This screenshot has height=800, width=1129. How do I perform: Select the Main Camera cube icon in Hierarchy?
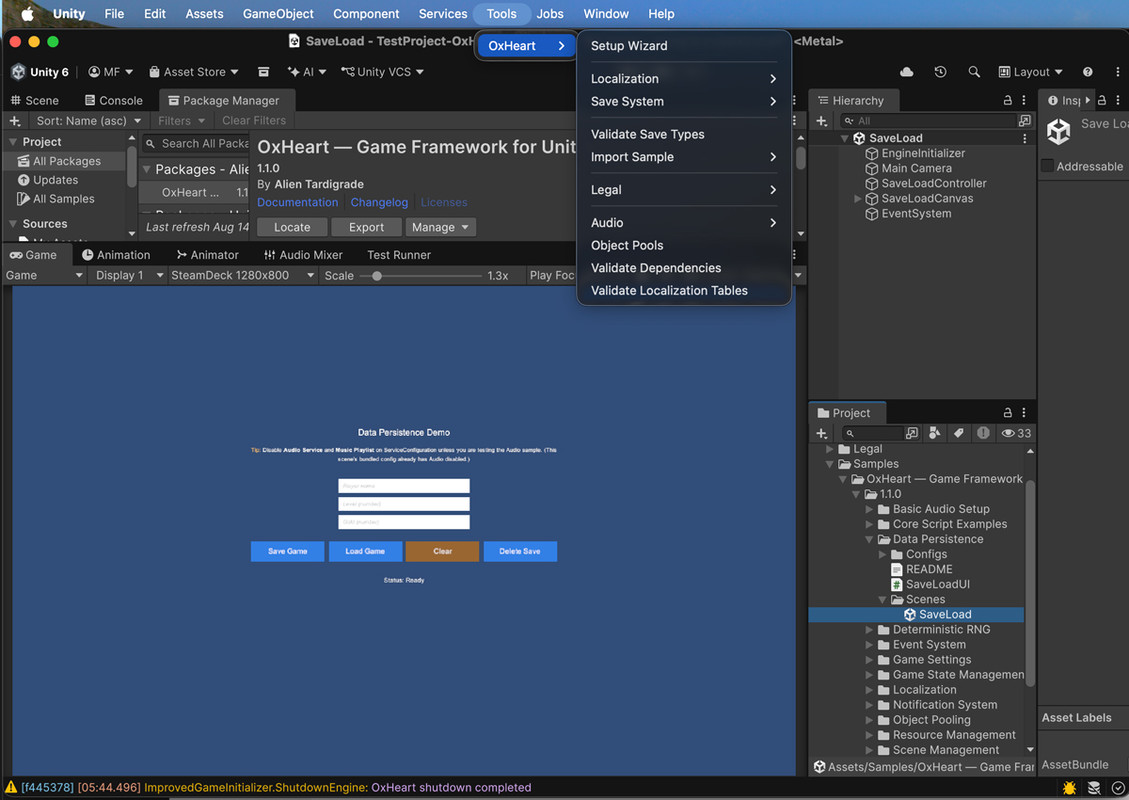(871, 168)
